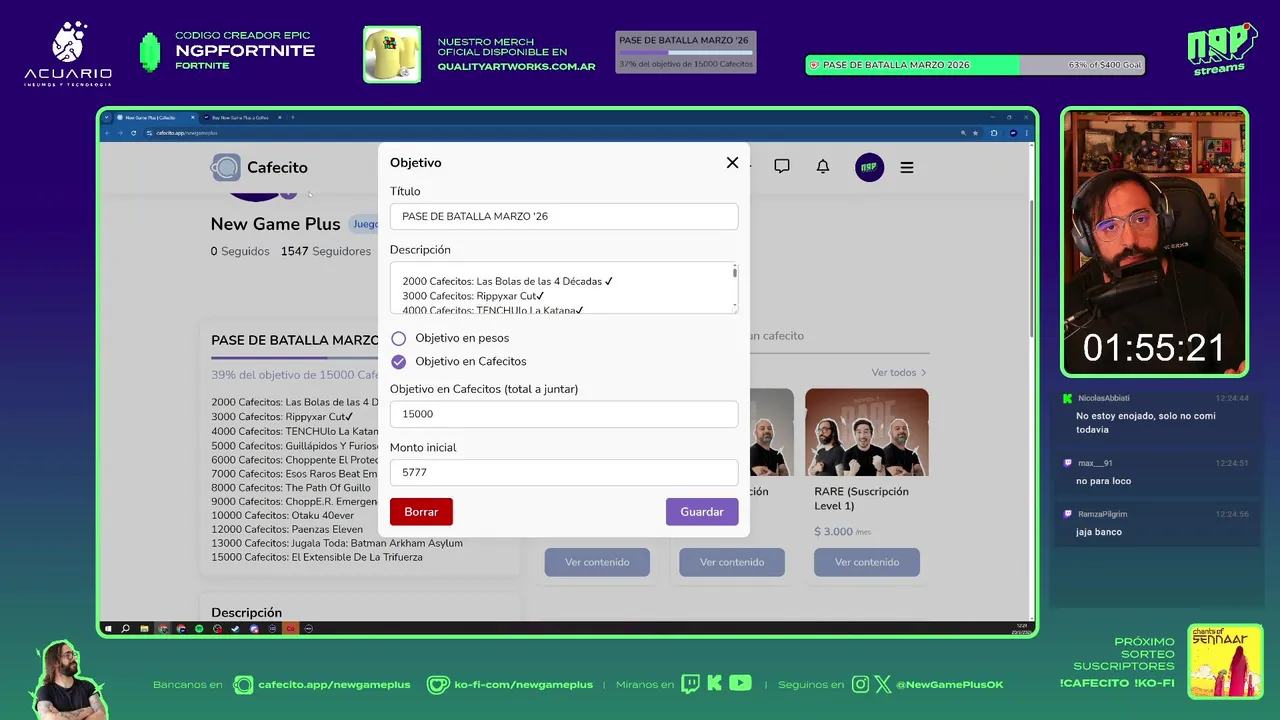Open the browser extensions icon
The image size is (1280, 720).
[994, 132]
